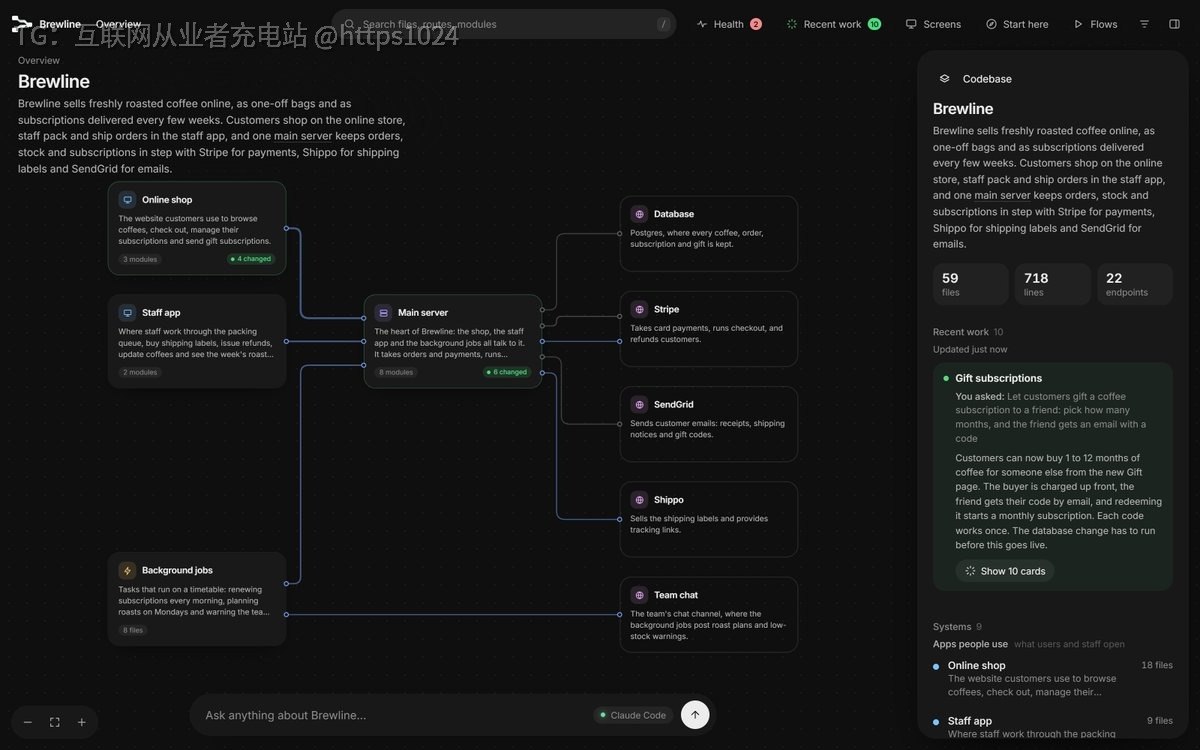Image resolution: width=1200 pixels, height=750 pixels.
Task: Select the Online shop row in Systems list
Action: tap(1053, 678)
